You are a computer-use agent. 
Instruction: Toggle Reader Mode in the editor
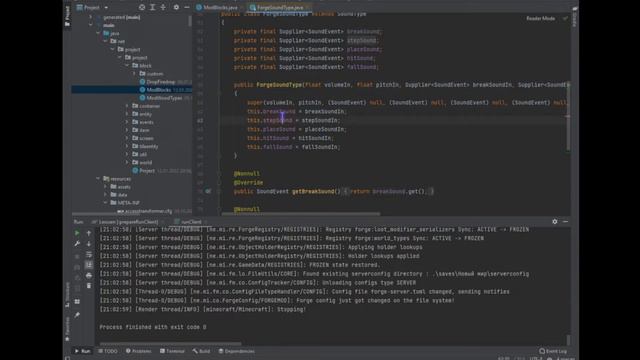point(540,18)
